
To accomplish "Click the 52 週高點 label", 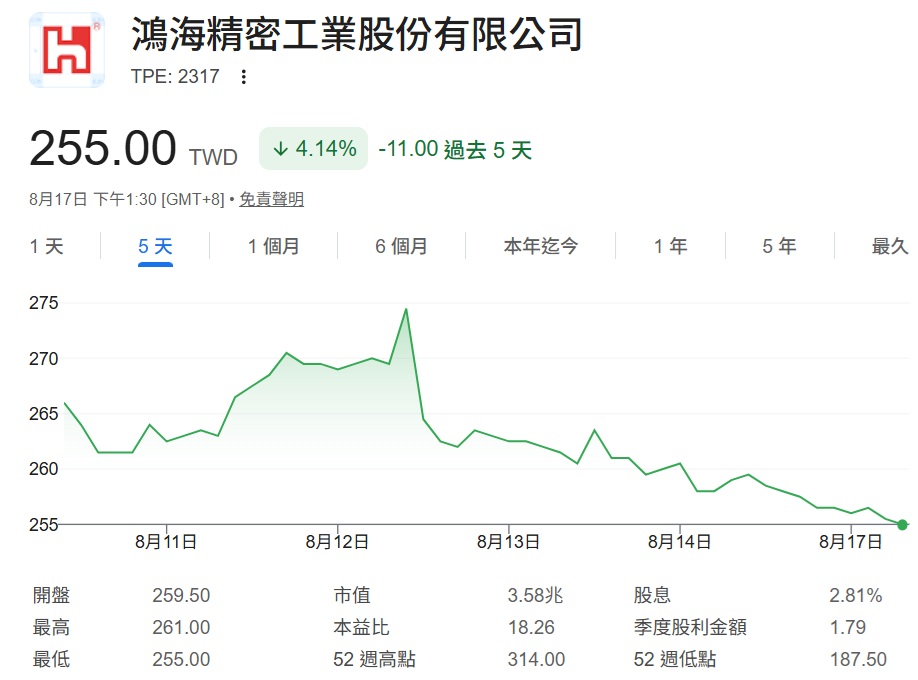I will (x=375, y=660).
